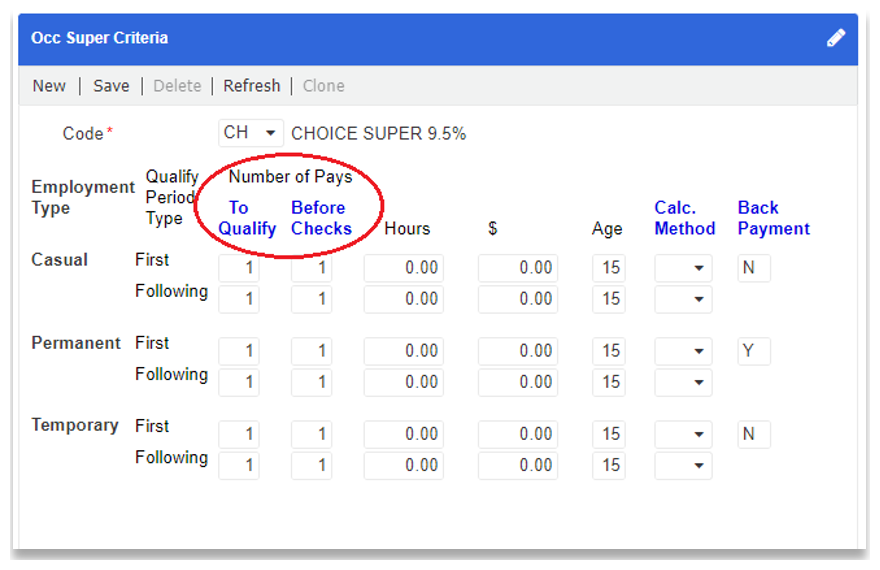Expand Calc. Method dropdown for Permanent First
880x570 pixels.
click(683, 351)
